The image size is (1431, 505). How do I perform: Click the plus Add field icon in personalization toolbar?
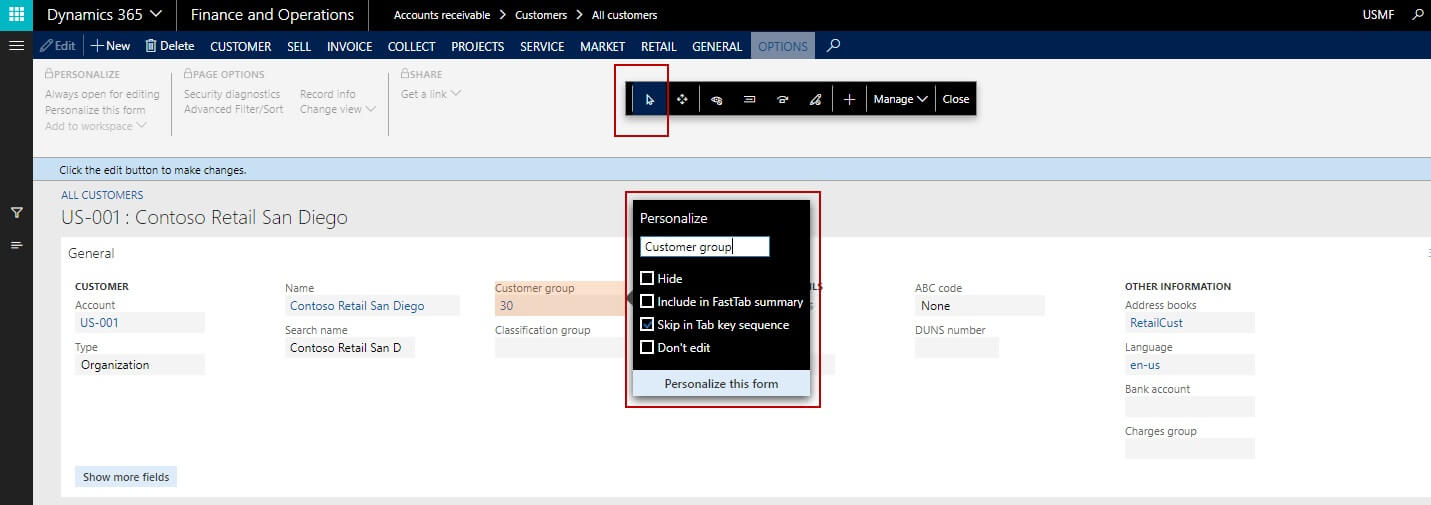coord(849,99)
